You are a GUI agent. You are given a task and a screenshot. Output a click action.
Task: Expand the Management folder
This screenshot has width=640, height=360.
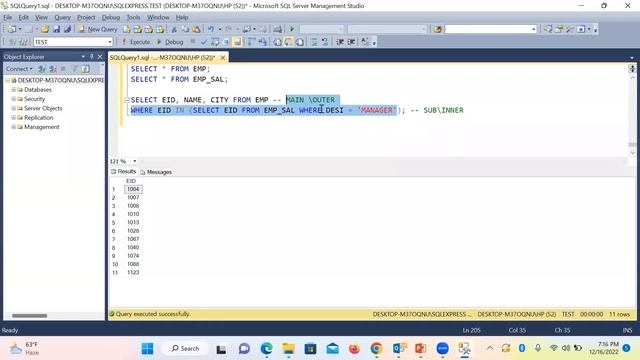click(13, 127)
